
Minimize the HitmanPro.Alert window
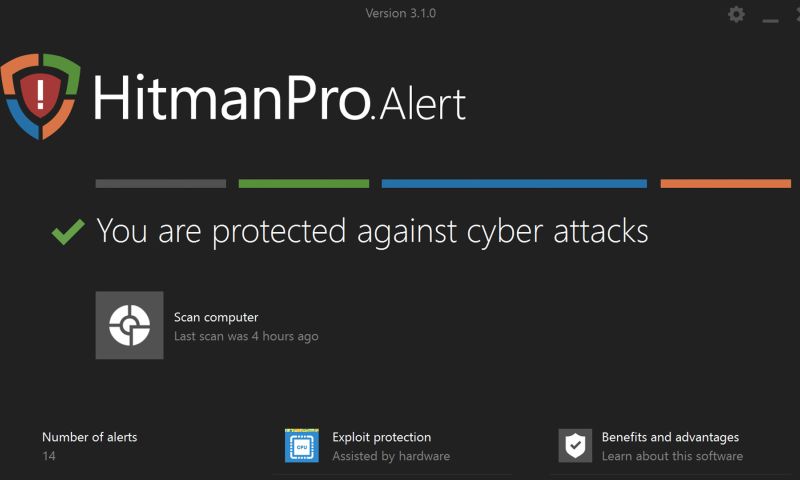point(770,16)
